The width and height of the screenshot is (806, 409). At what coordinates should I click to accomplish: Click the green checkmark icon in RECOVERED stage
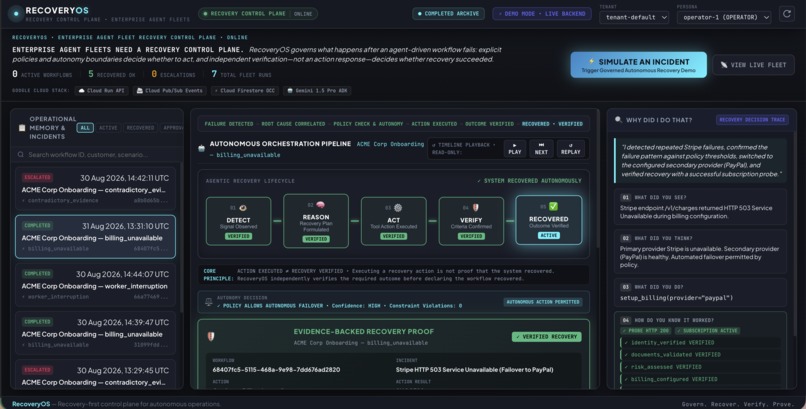tap(553, 206)
